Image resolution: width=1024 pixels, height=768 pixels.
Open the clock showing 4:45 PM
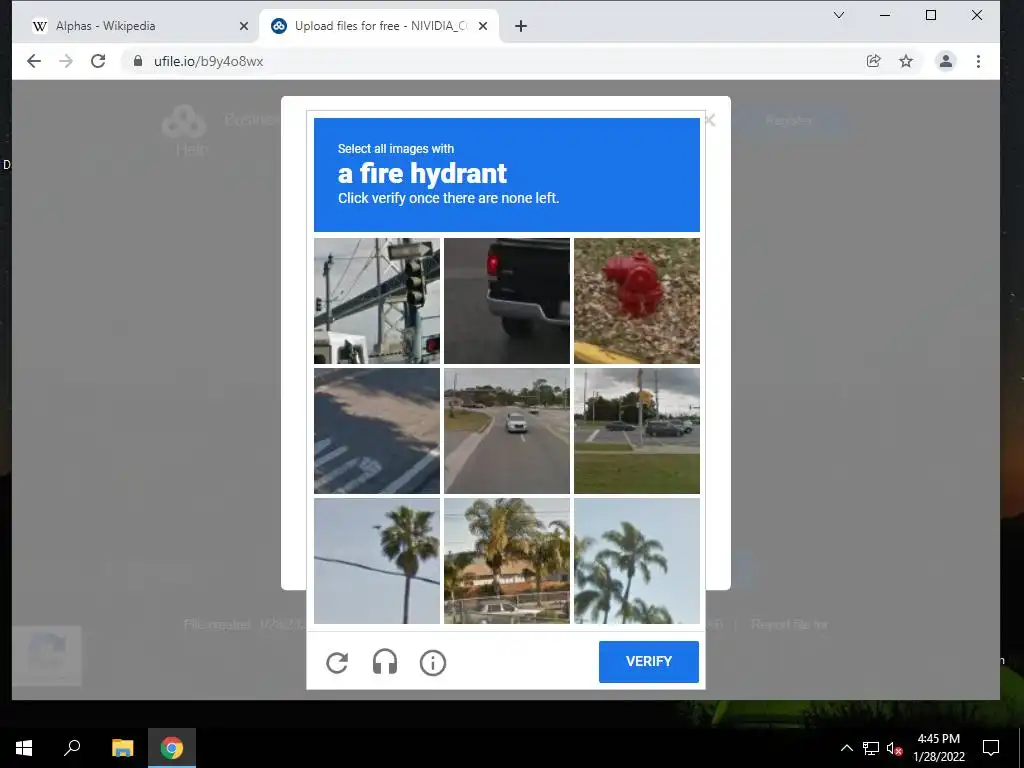[938, 748]
